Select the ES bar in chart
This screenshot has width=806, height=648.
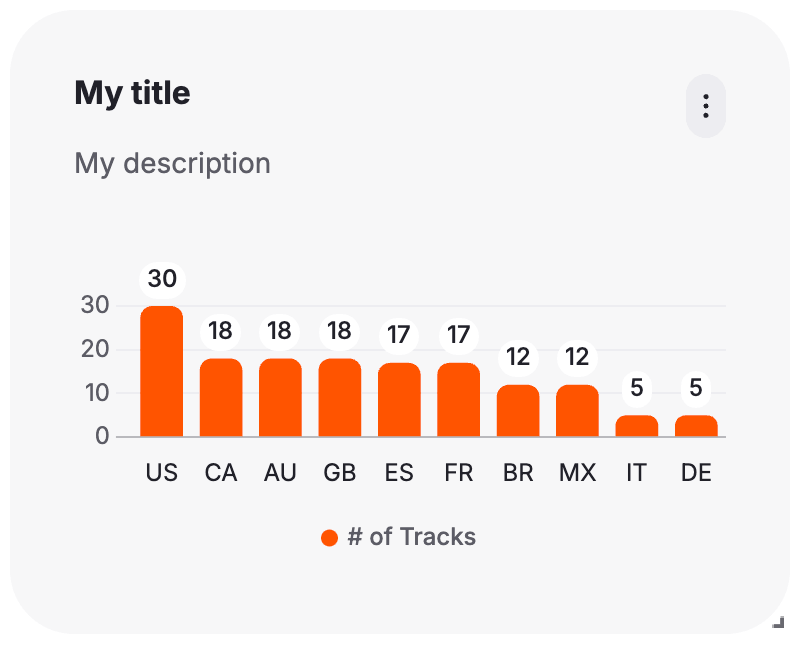click(399, 399)
